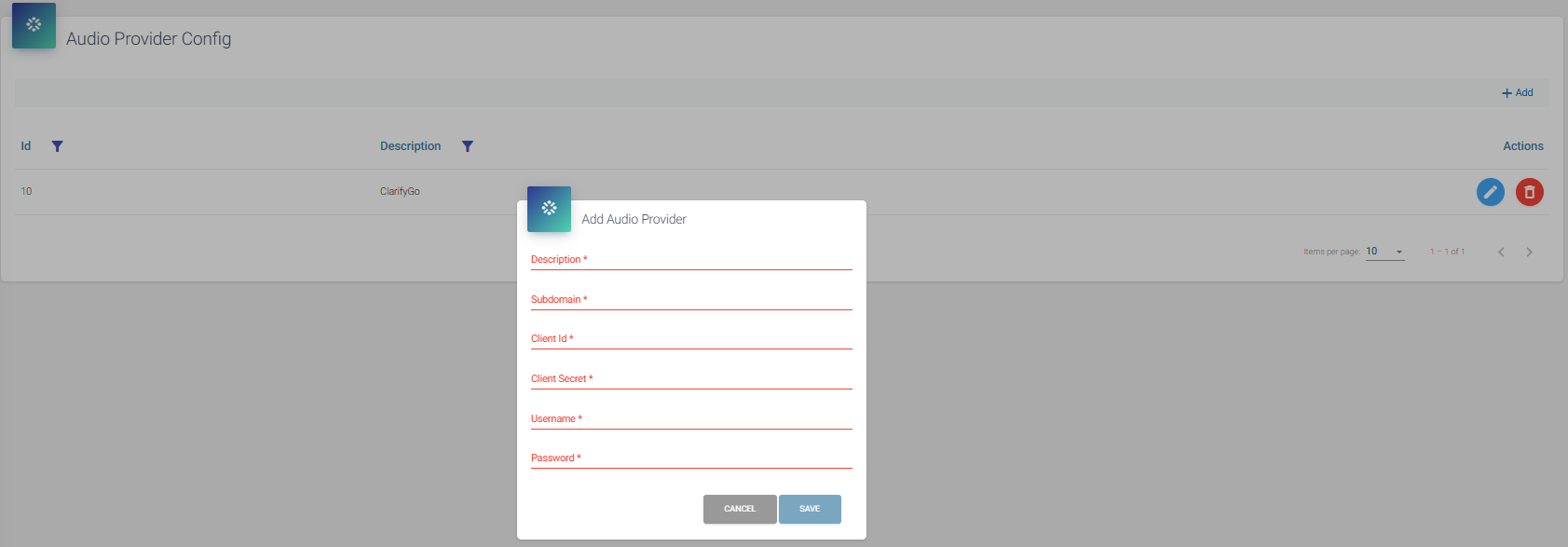
Task: Click the Id column filter icon
Action: [x=57, y=146]
